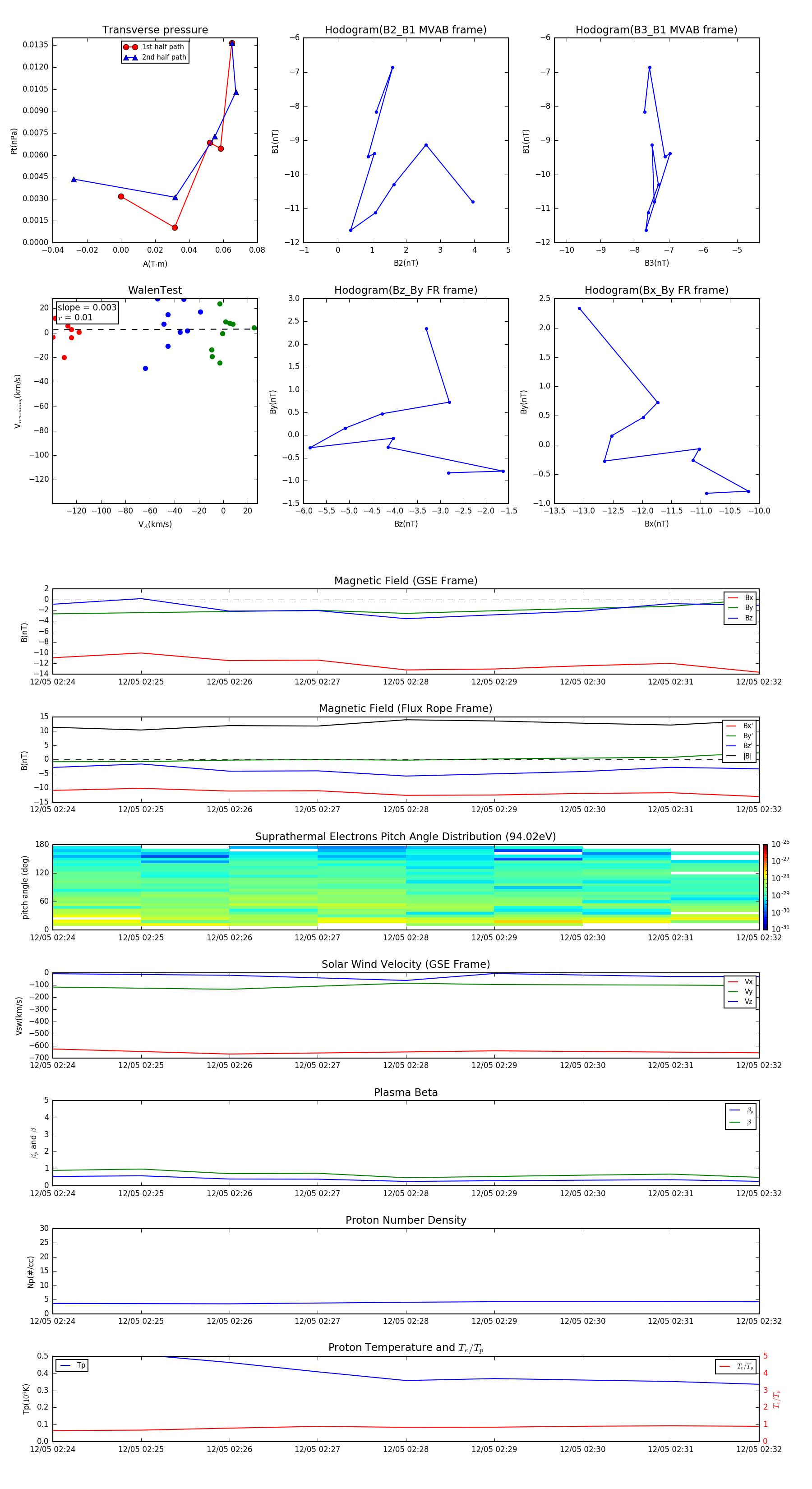Click the "Magnetic Field (GSE Frame)" title

406,581
